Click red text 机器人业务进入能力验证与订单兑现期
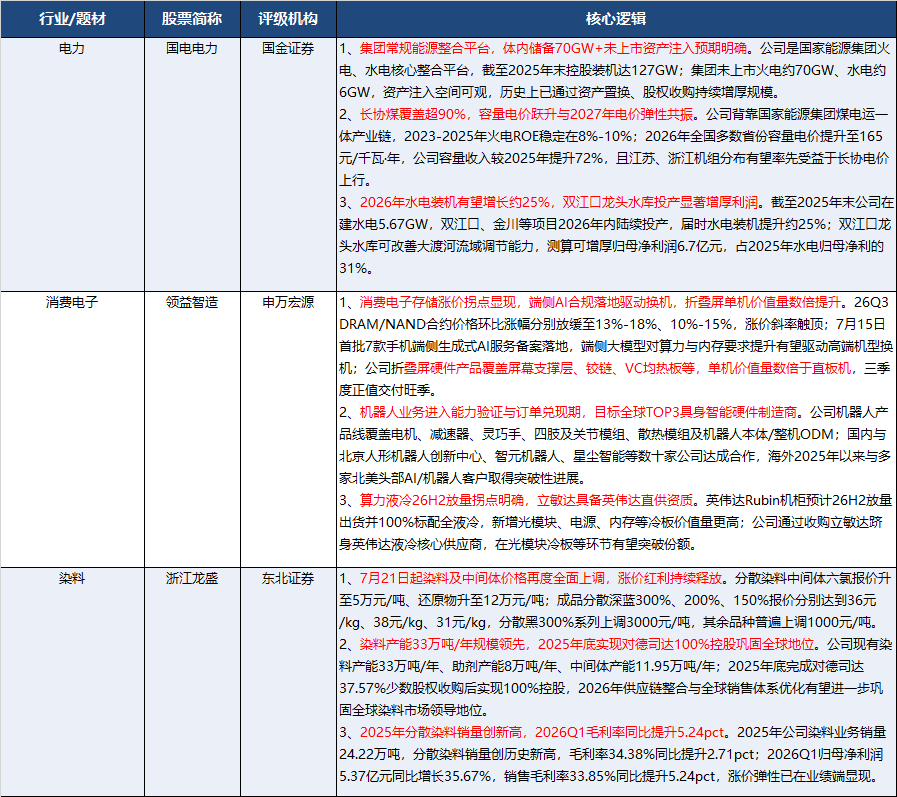Viewport: 897px width, 797px height. tap(470, 412)
